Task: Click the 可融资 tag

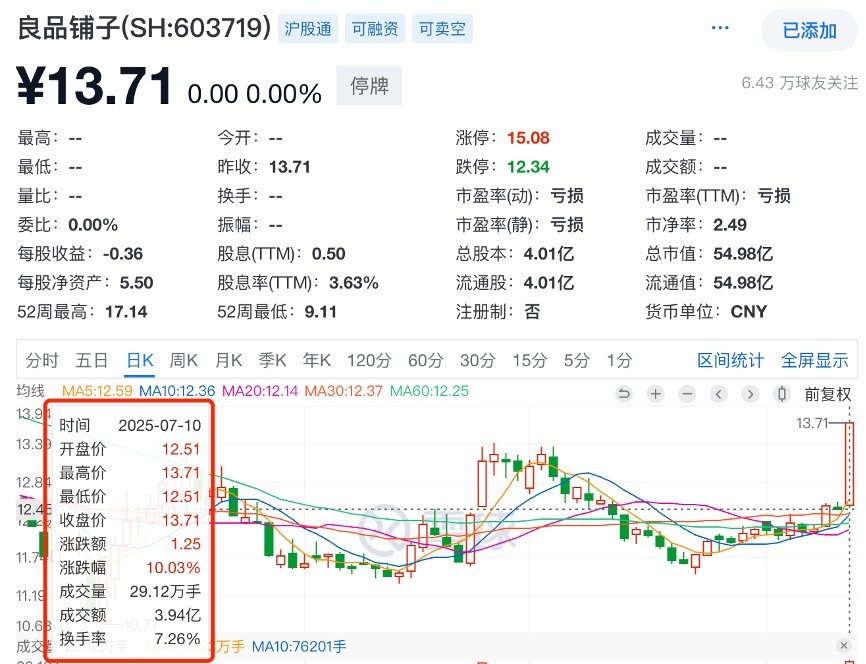Action: 375,29
